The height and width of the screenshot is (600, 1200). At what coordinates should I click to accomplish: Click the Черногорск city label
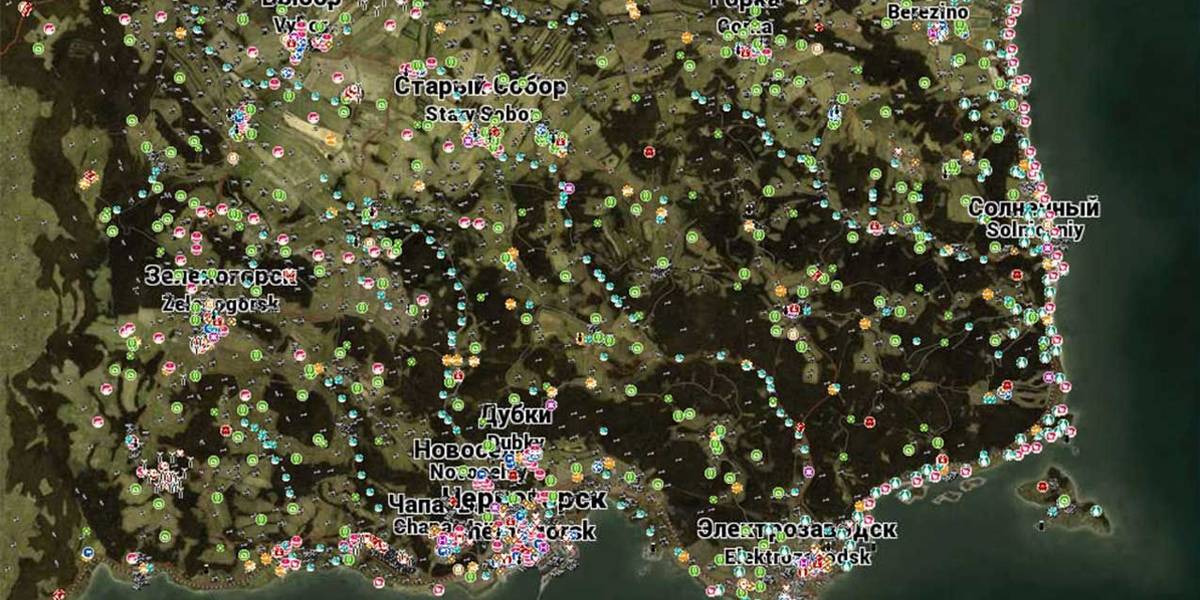coord(523,498)
